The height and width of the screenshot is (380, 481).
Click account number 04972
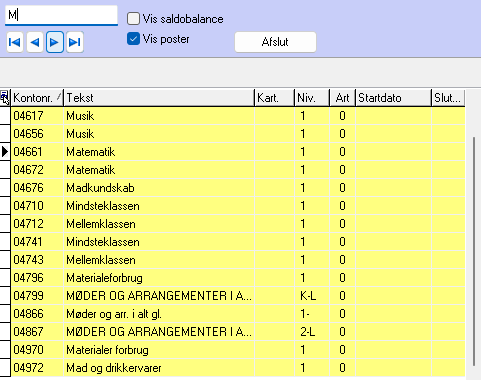(29, 368)
